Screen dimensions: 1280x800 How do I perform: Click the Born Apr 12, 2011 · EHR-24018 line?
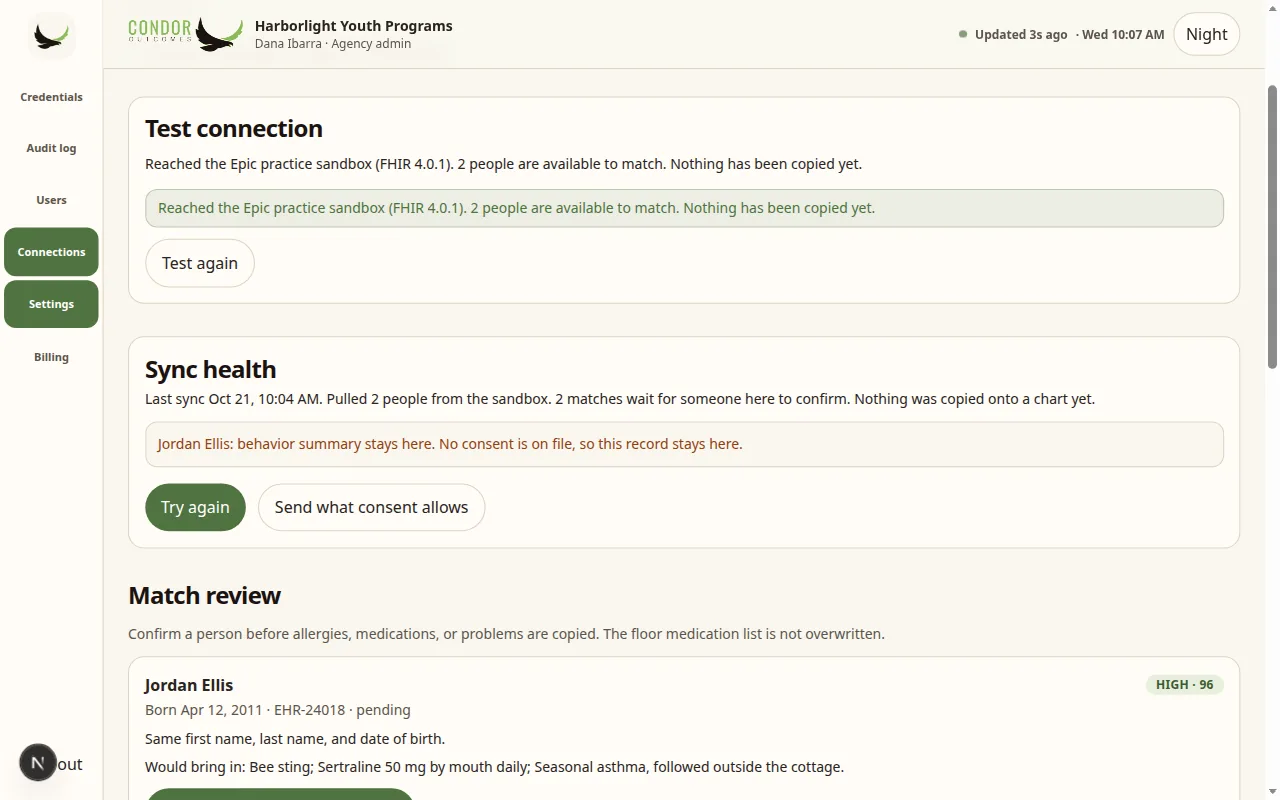[278, 710]
